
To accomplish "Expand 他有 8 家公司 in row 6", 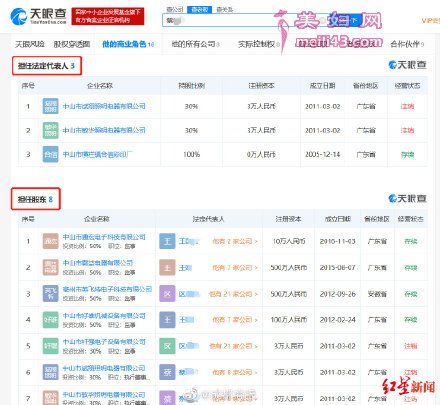I will tap(235, 372).
